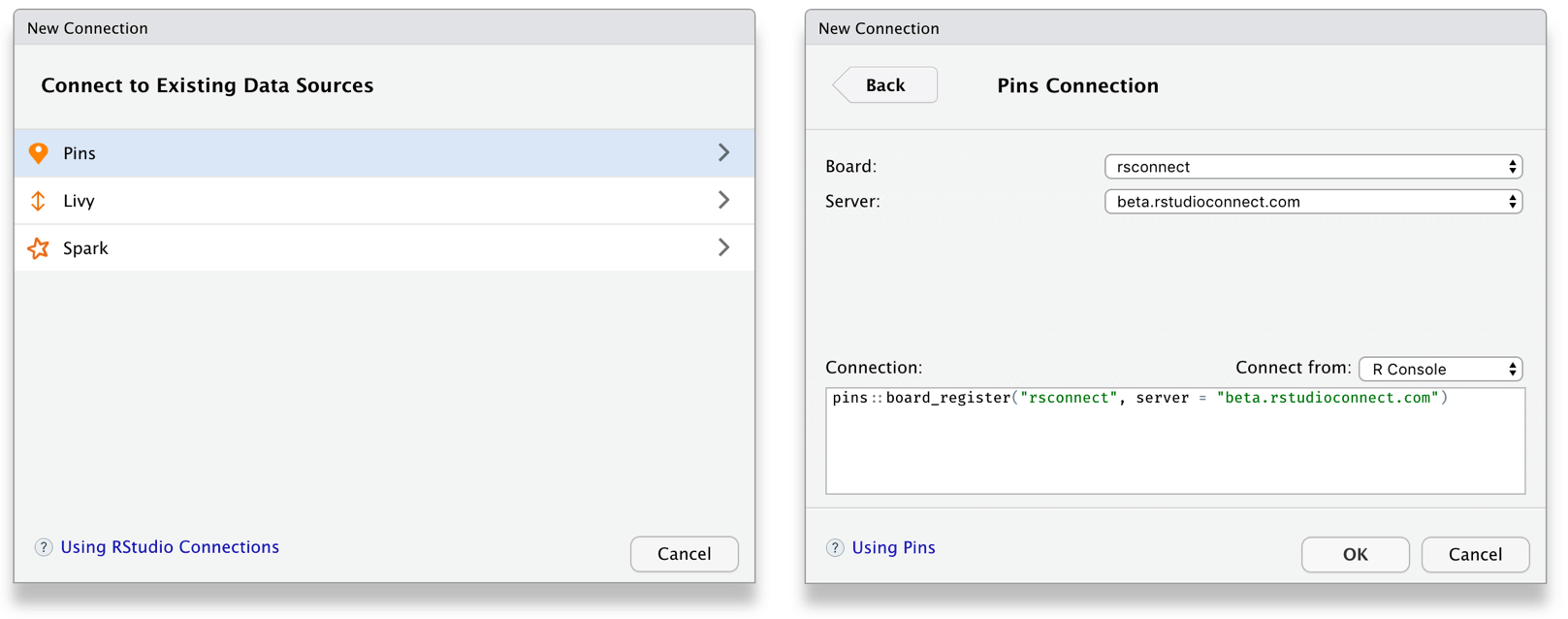Cancel the Pins Connection dialog
Screen dimensions: 1568x619
[x=1475, y=554]
